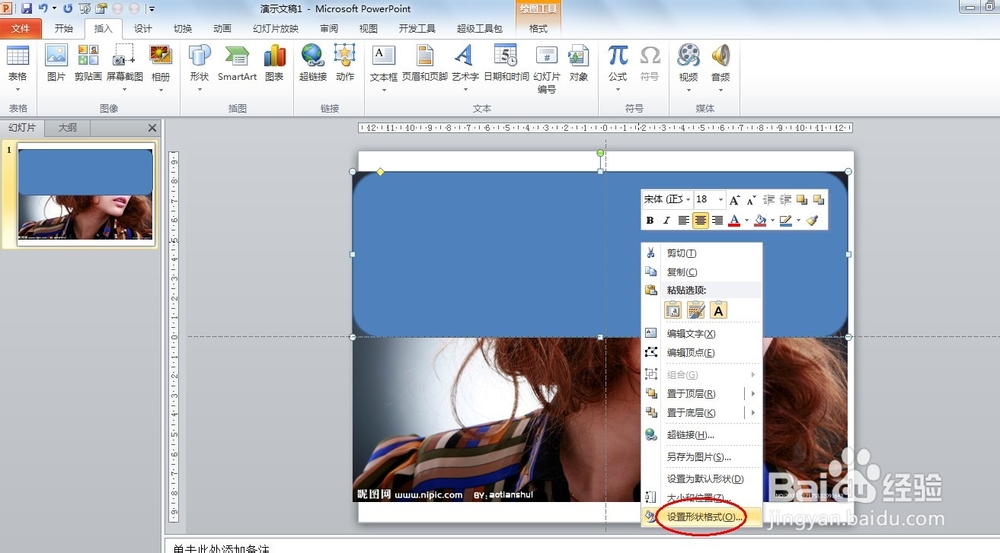Open the 宋体 font name dropdown
This screenshot has height=553, width=1000.
coord(688,200)
